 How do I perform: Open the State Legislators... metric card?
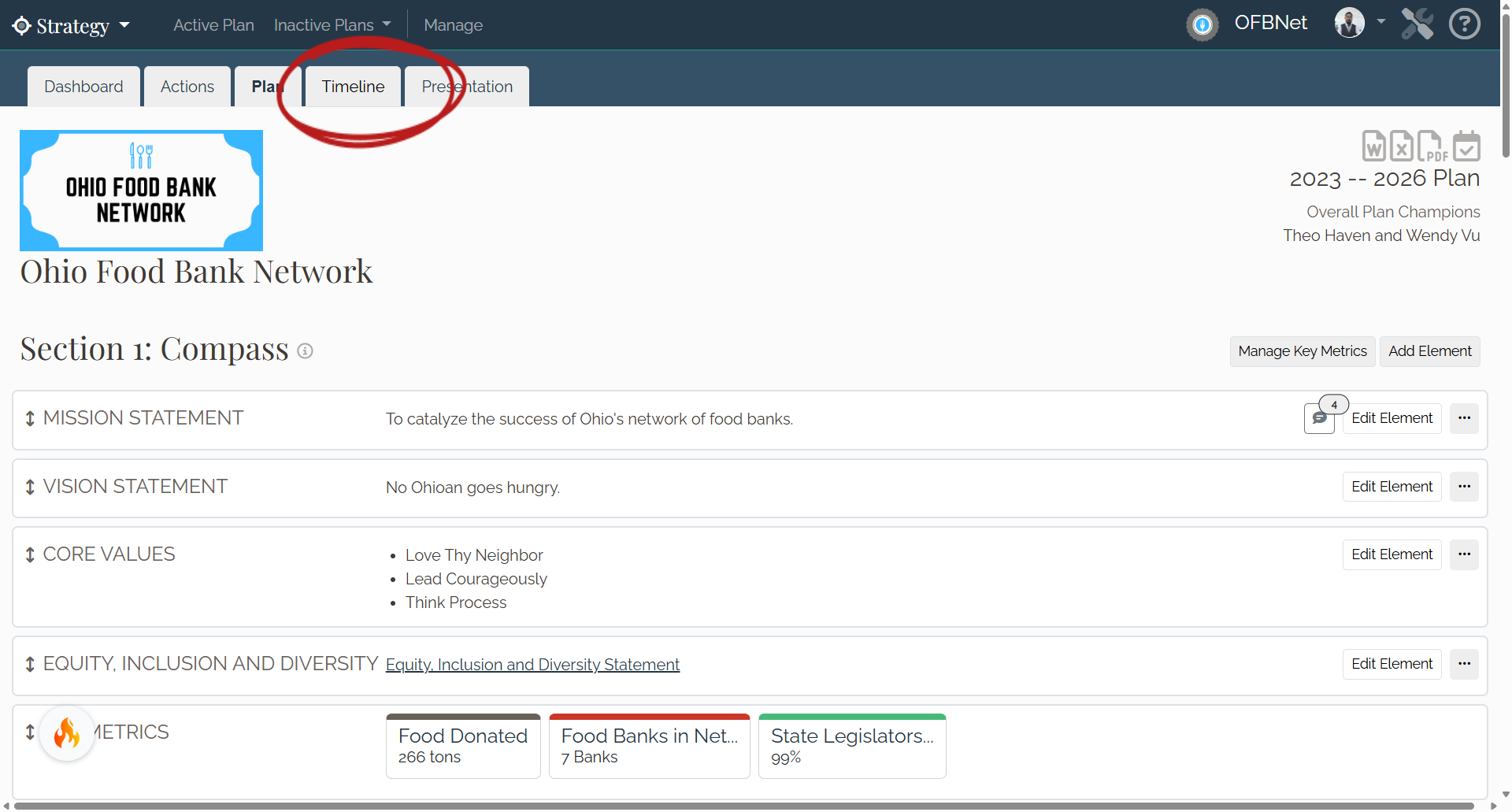852,746
